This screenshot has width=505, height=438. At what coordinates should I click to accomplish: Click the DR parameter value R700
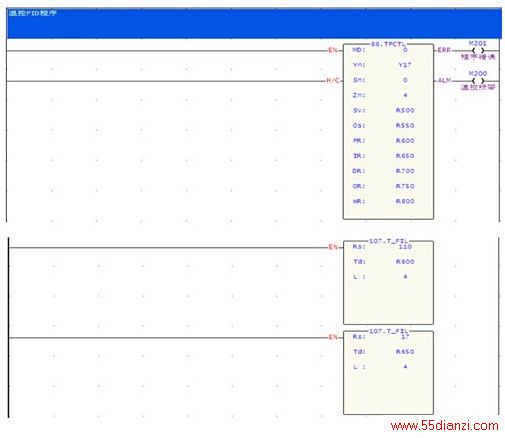[x=405, y=171]
